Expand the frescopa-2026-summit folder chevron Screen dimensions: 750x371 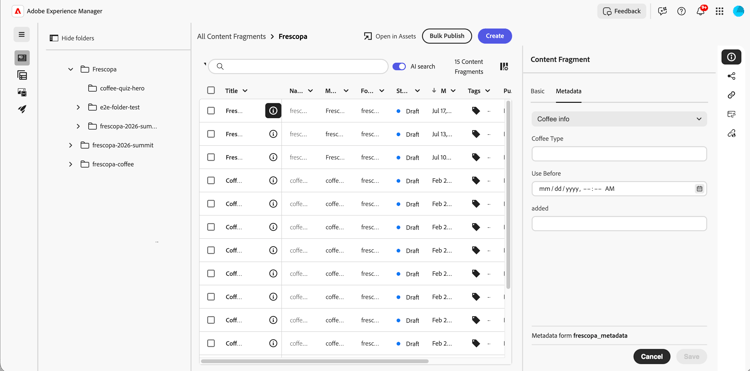pos(71,145)
